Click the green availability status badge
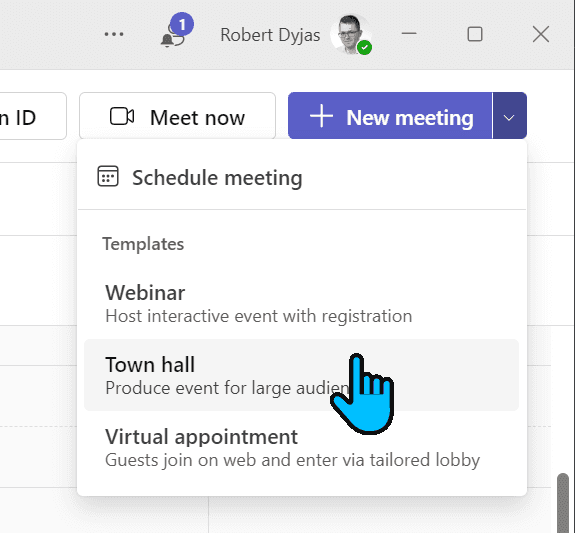575x533 pixels. point(364,48)
